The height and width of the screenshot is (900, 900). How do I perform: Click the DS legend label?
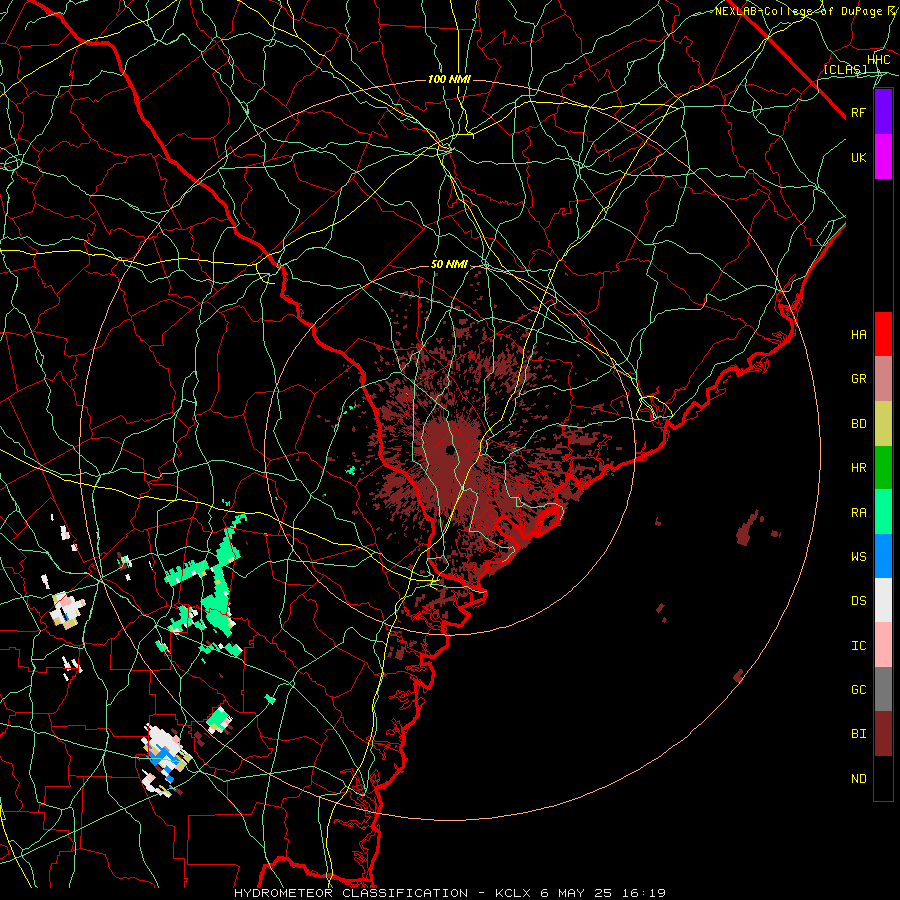click(858, 601)
